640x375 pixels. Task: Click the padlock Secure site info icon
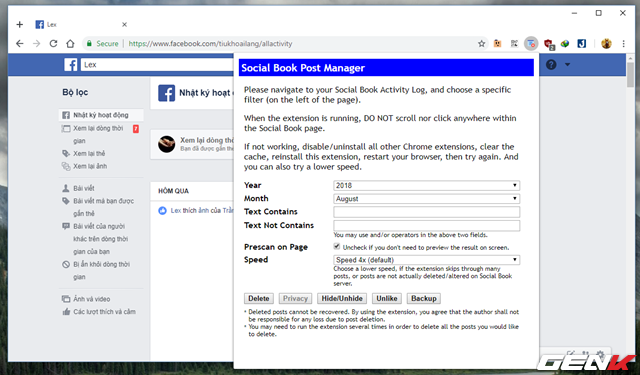pos(89,43)
